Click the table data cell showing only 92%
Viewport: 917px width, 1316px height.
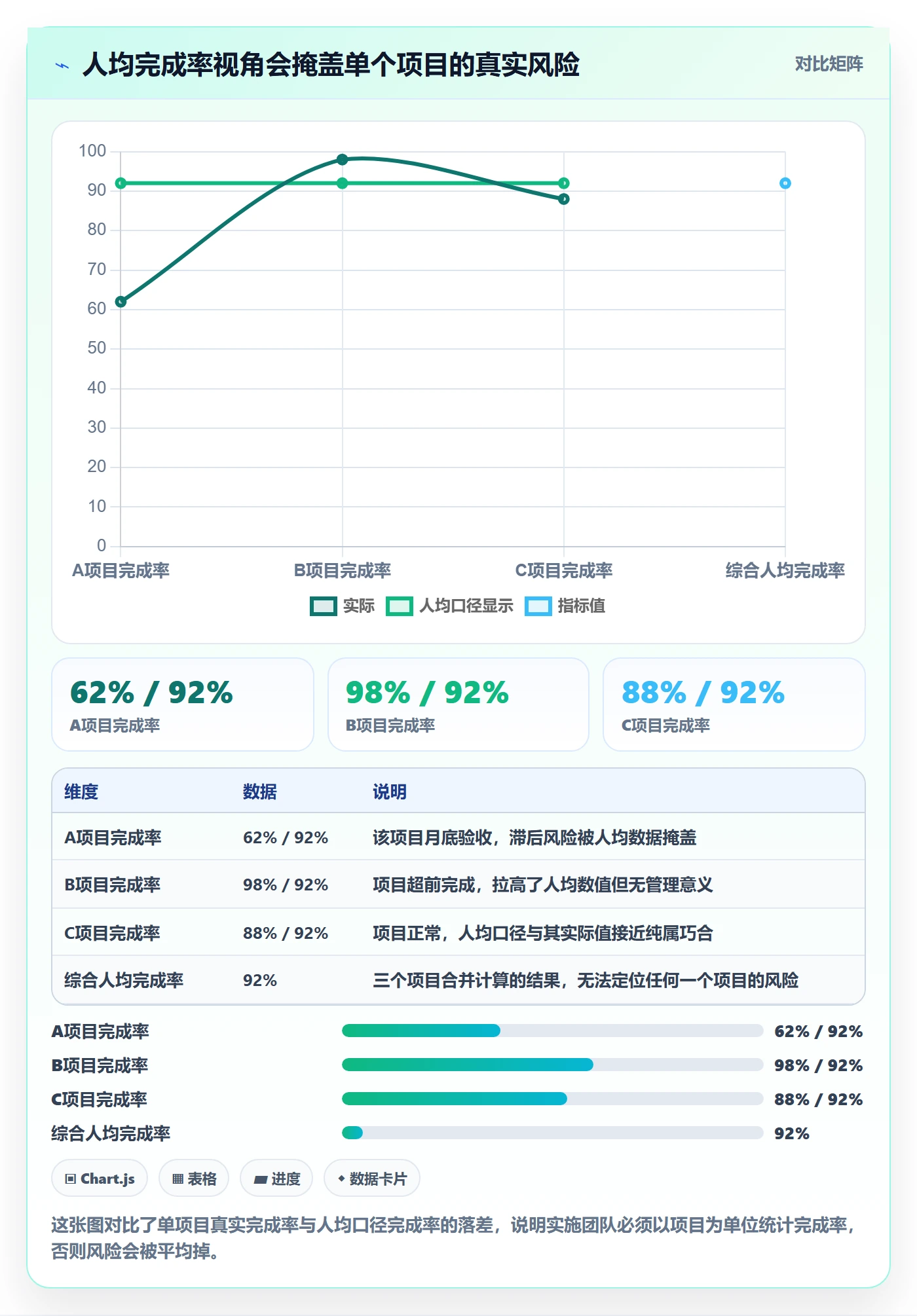point(260,980)
